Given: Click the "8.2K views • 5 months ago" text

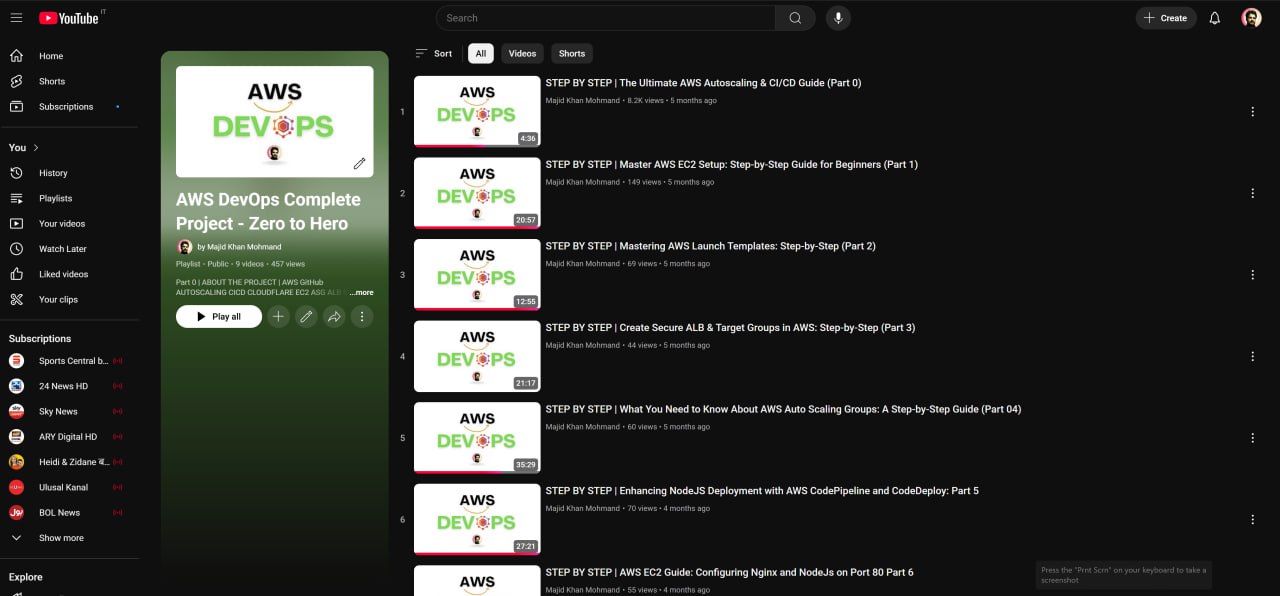Looking at the screenshot, I should 672,101.
